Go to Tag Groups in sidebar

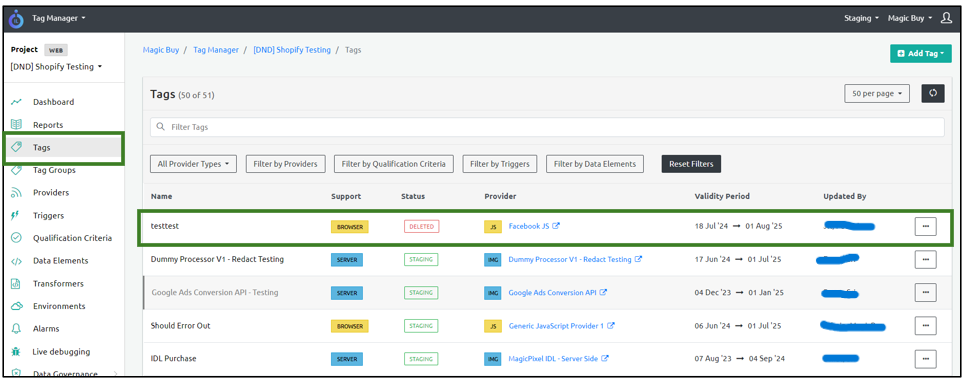click(x=54, y=170)
